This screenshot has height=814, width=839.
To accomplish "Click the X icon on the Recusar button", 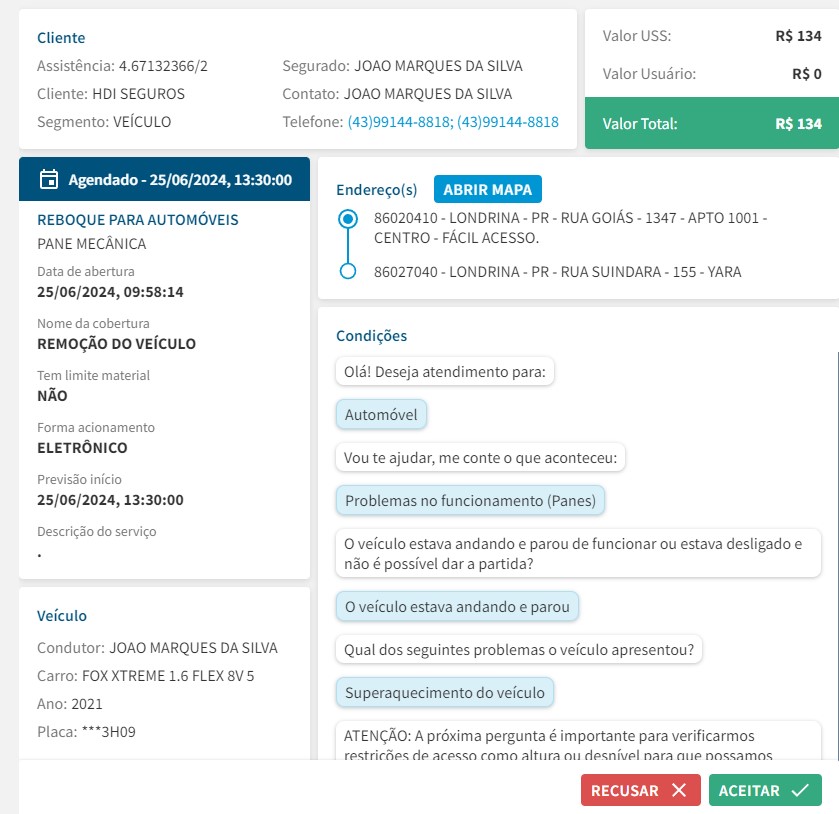I will coord(680,790).
